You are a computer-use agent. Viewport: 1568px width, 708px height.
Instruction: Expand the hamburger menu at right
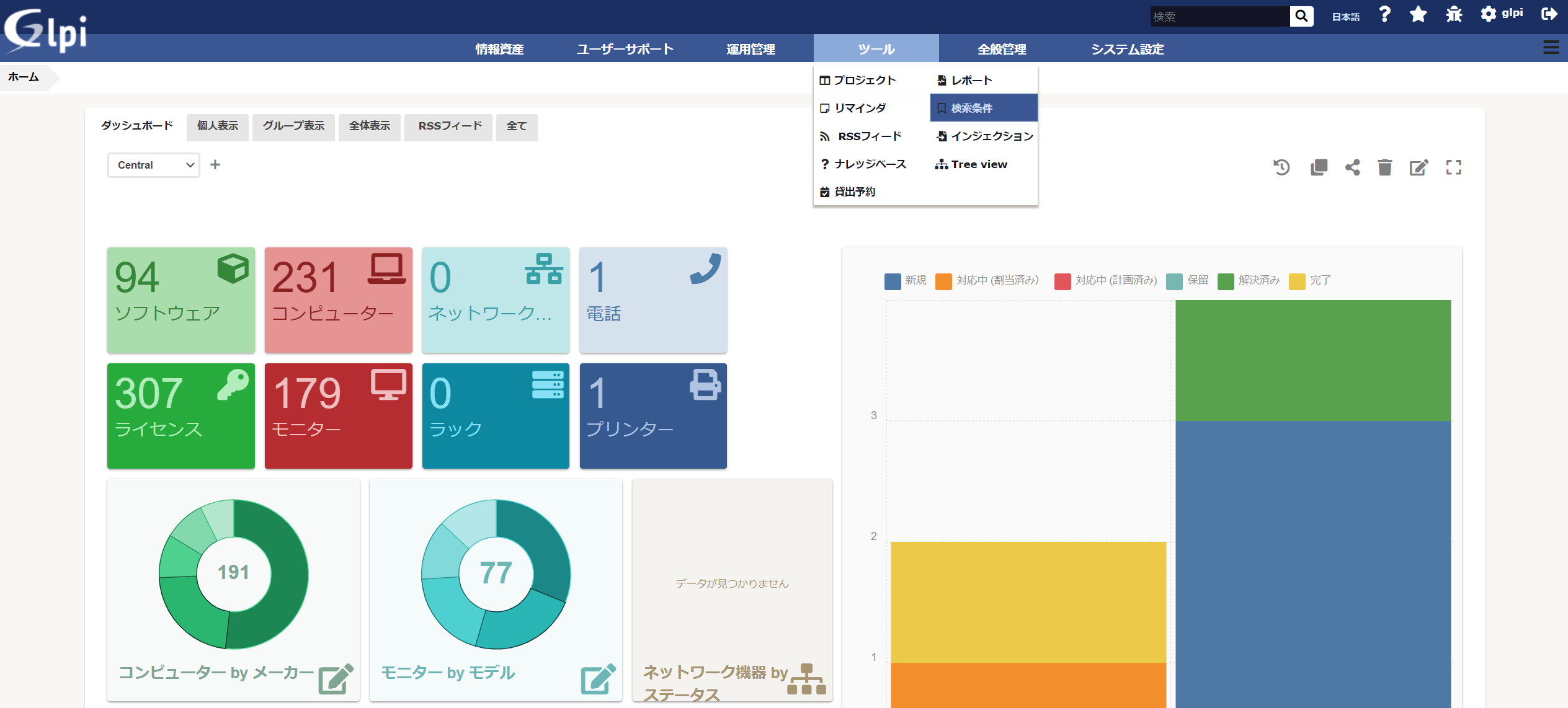[1551, 48]
